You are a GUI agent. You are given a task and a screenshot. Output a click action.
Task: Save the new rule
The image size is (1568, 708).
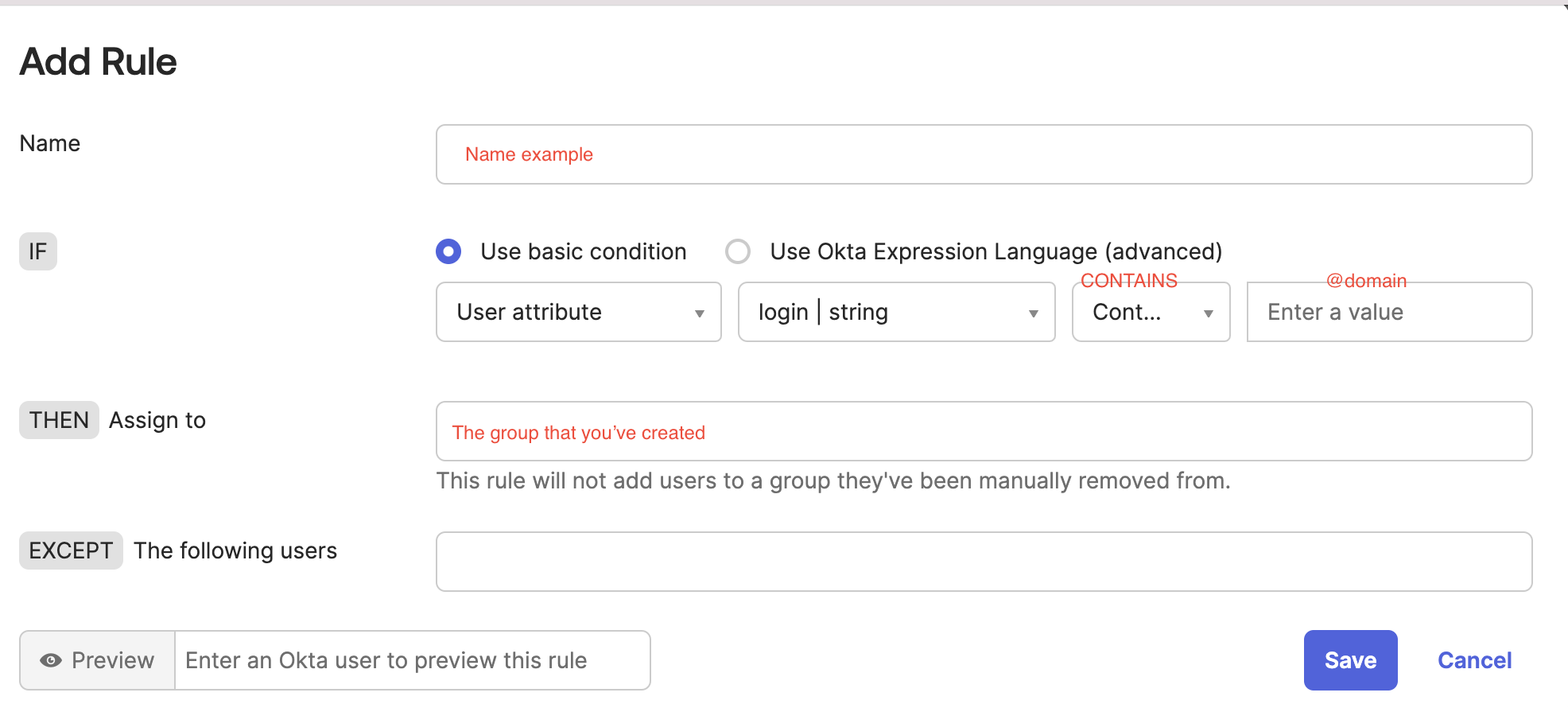pos(1350,660)
